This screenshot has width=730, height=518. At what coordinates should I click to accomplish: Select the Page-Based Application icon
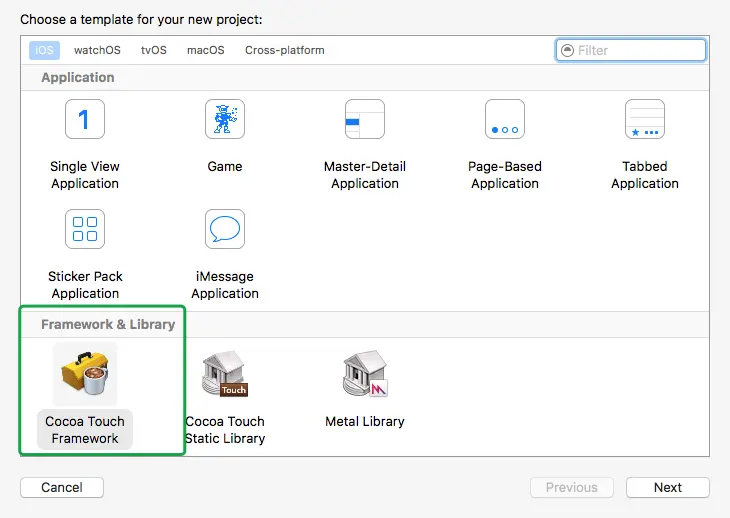505,119
